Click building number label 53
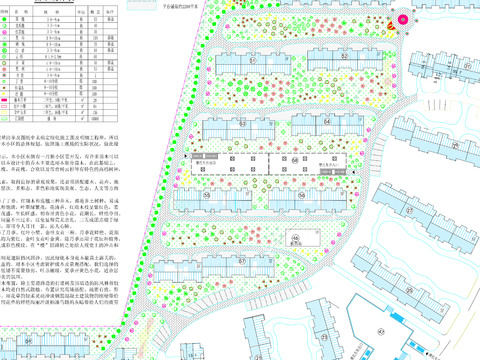The height and width of the screenshot is (360, 480). pyautogui.click(x=243, y=124)
